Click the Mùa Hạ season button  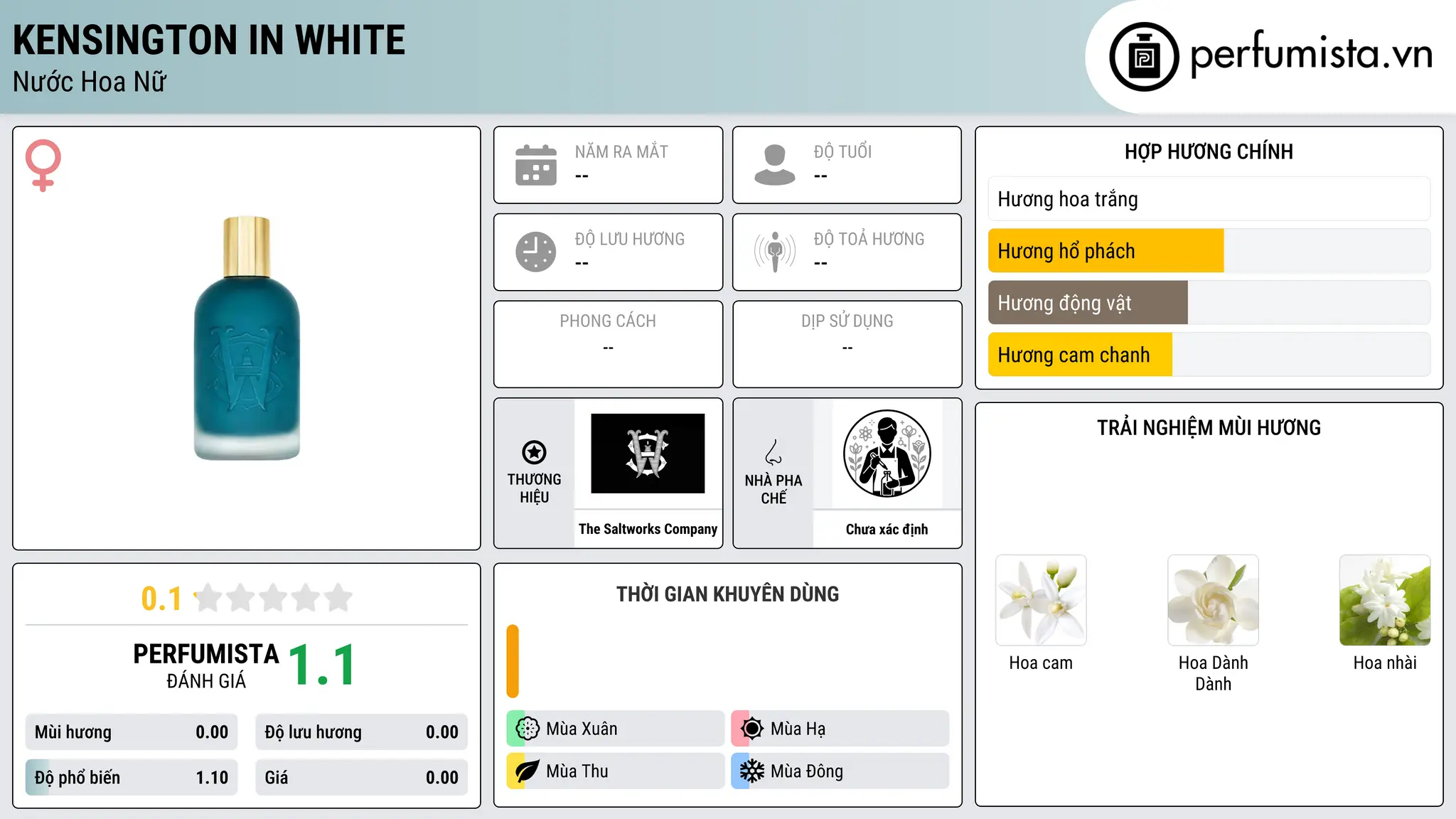click(840, 728)
